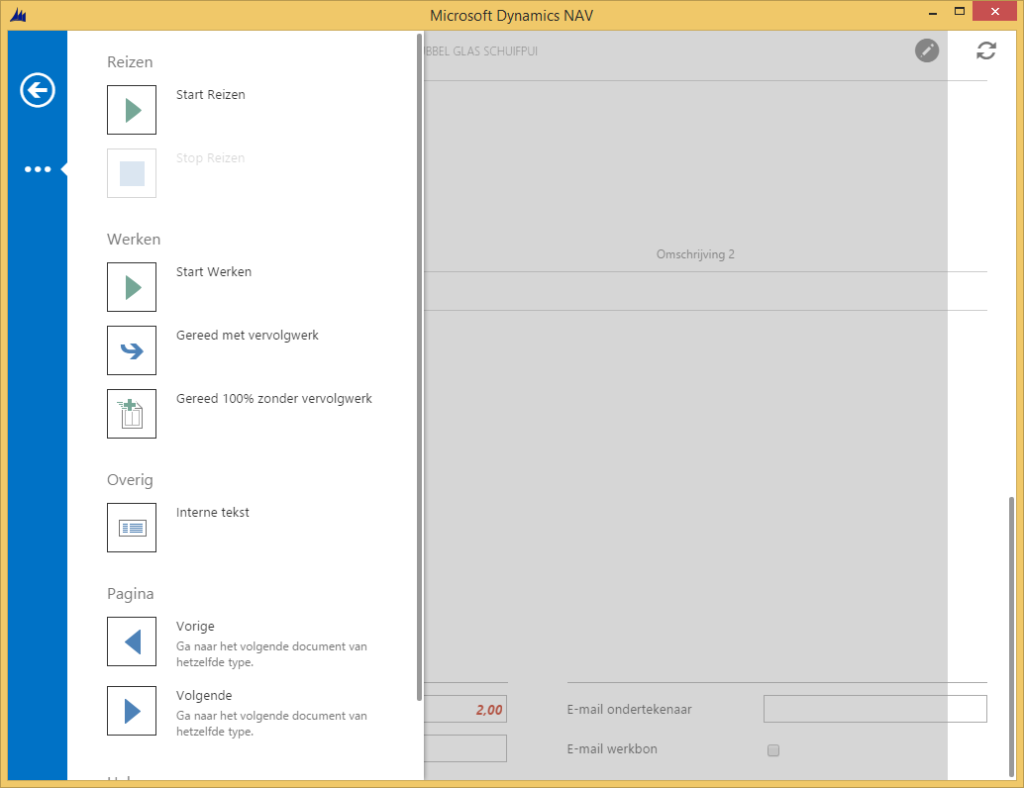1024x788 pixels.
Task: Click the pencil edit icon
Action: pyautogui.click(x=927, y=50)
